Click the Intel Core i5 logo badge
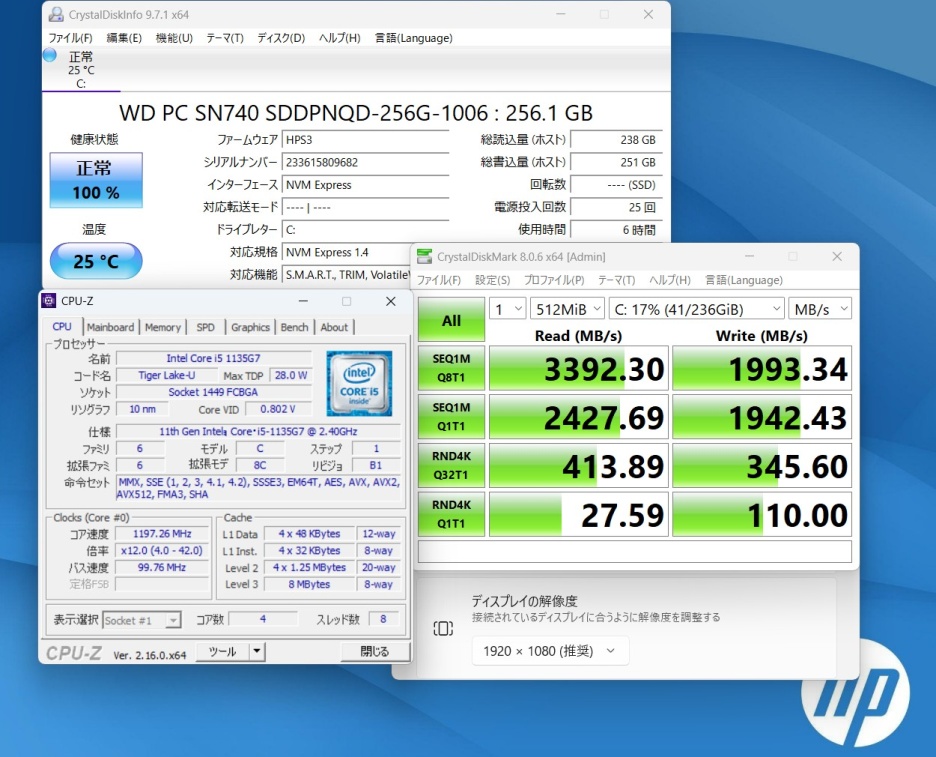936x757 pixels. point(359,383)
